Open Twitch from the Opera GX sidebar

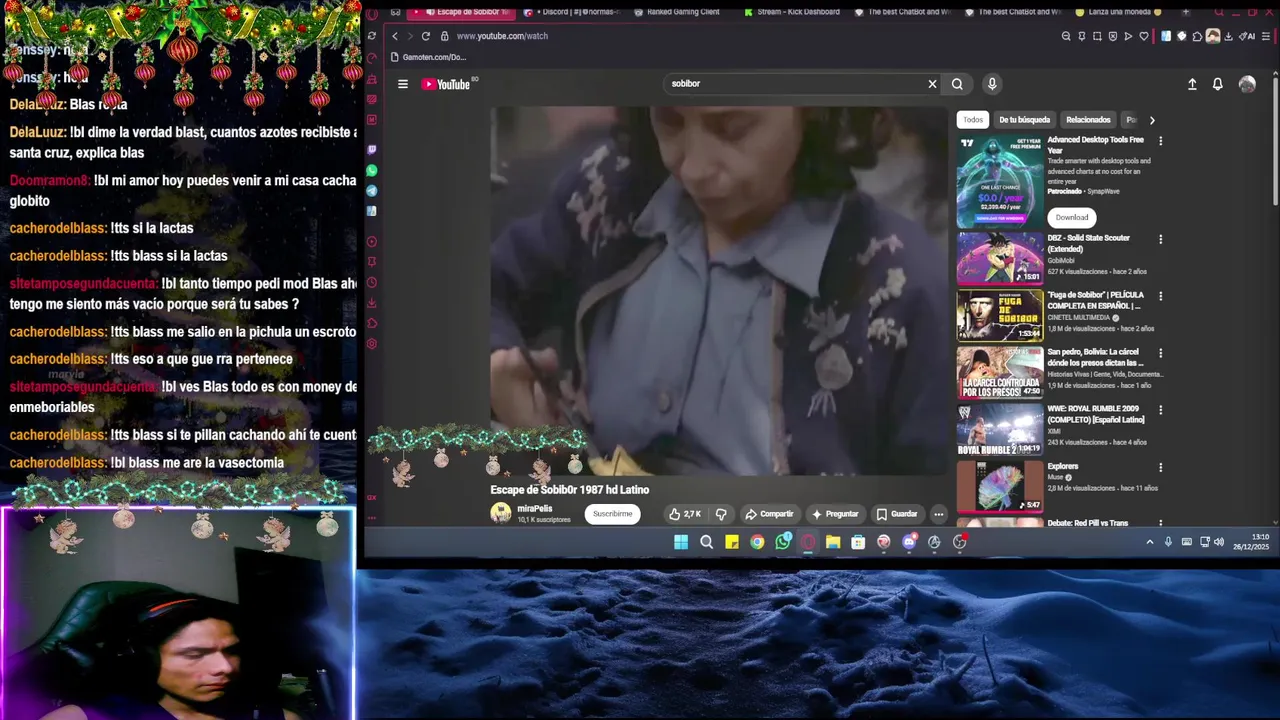(372, 150)
